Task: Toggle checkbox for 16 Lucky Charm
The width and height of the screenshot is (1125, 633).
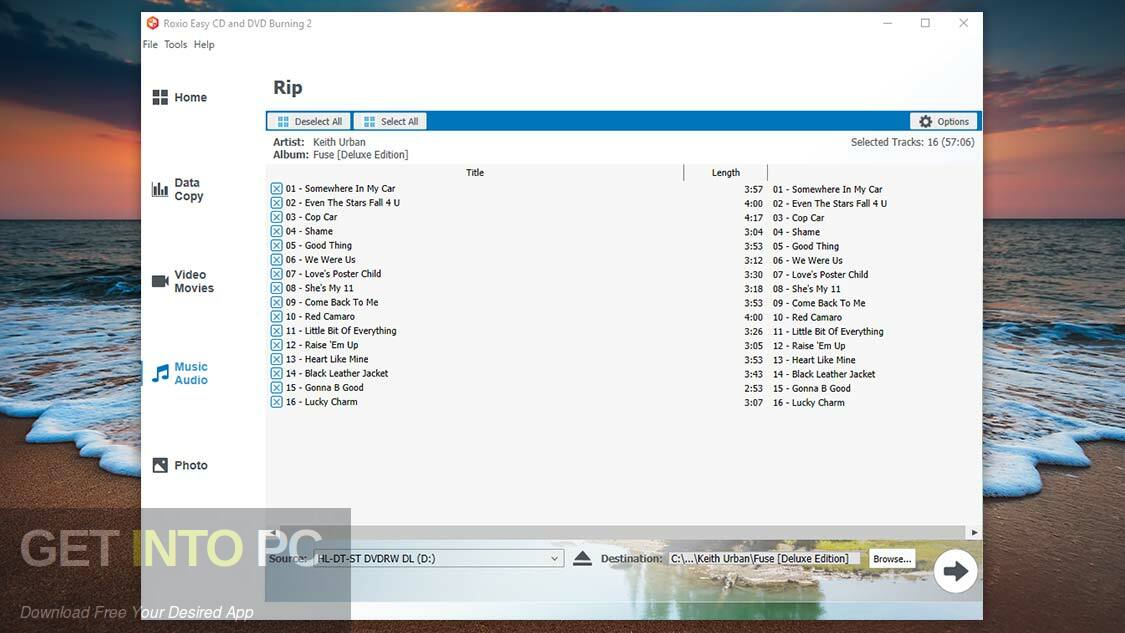Action: 276,402
